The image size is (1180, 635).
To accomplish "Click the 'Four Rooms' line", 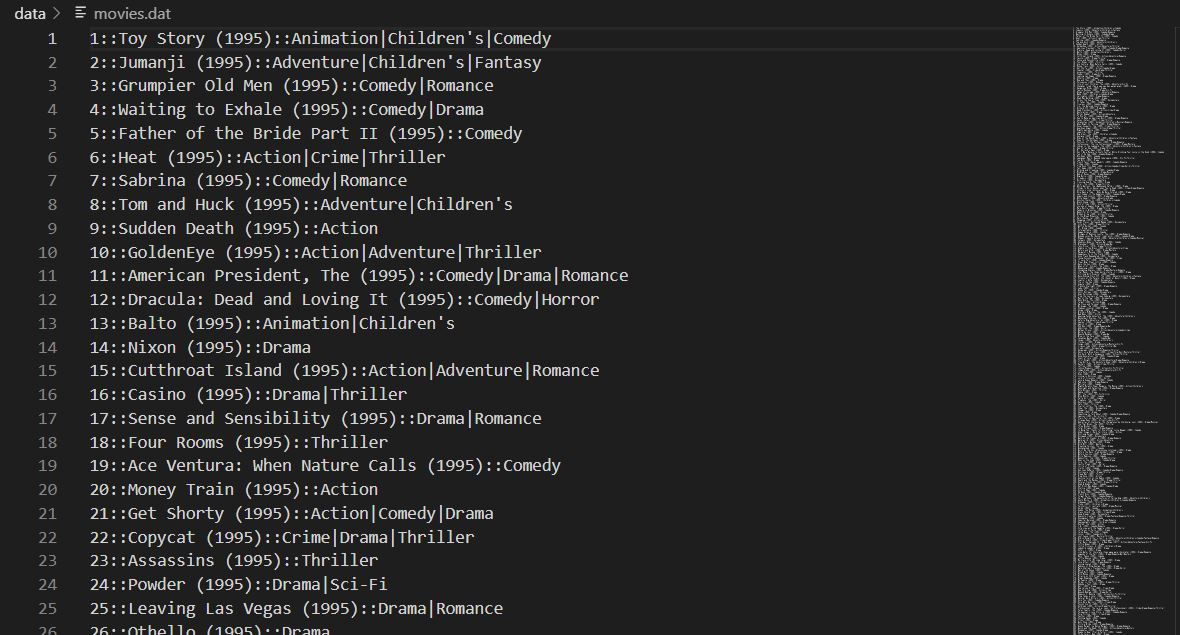I will tap(239, 442).
